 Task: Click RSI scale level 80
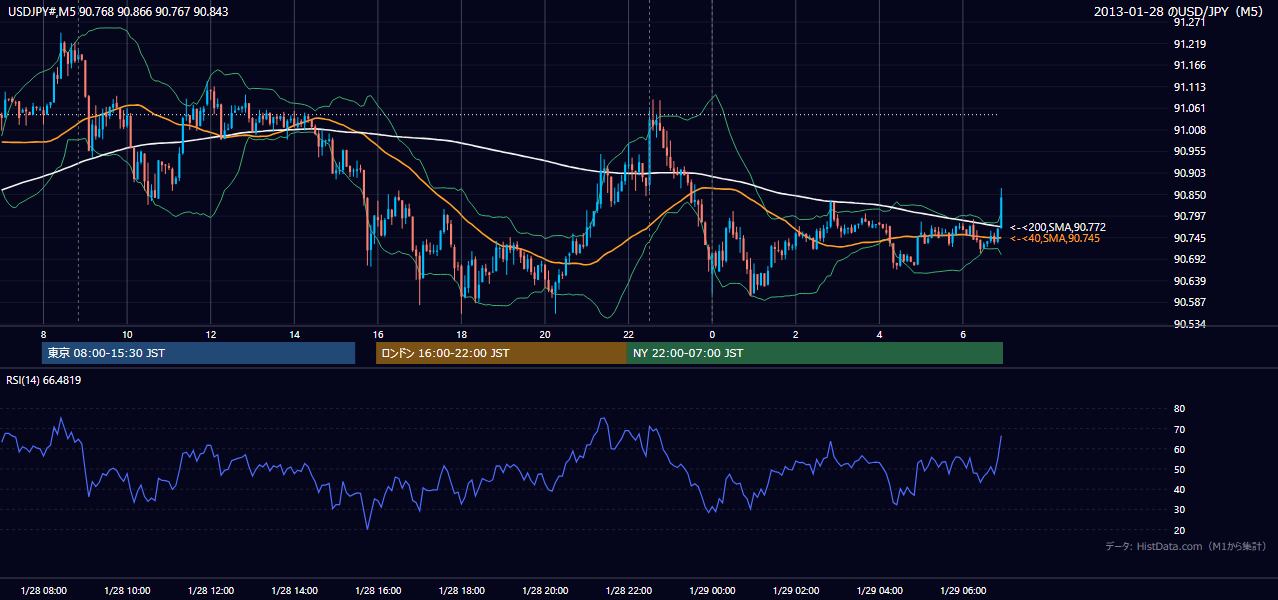point(1180,409)
